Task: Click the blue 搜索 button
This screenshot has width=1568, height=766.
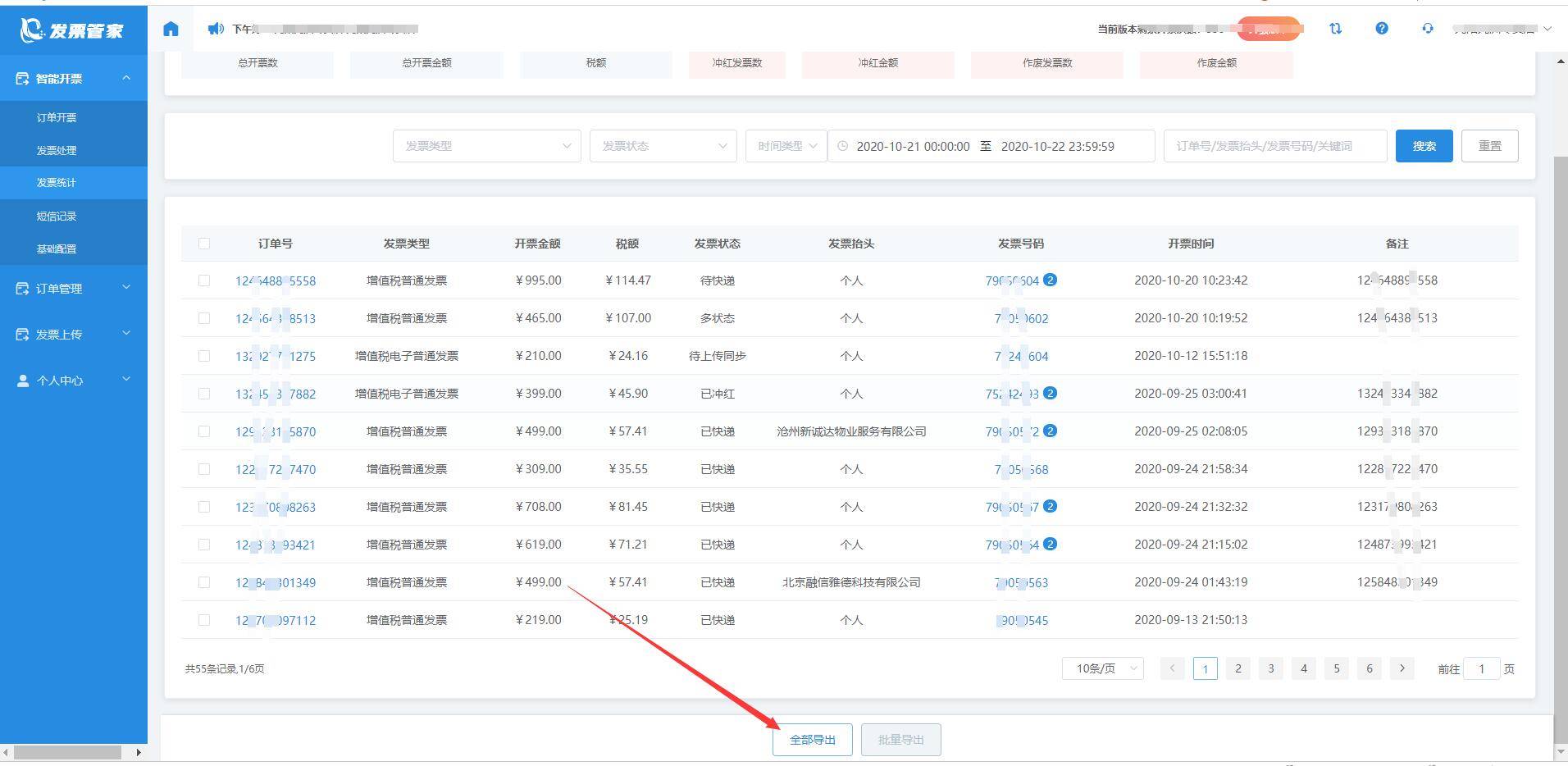Action: (x=1424, y=146)
